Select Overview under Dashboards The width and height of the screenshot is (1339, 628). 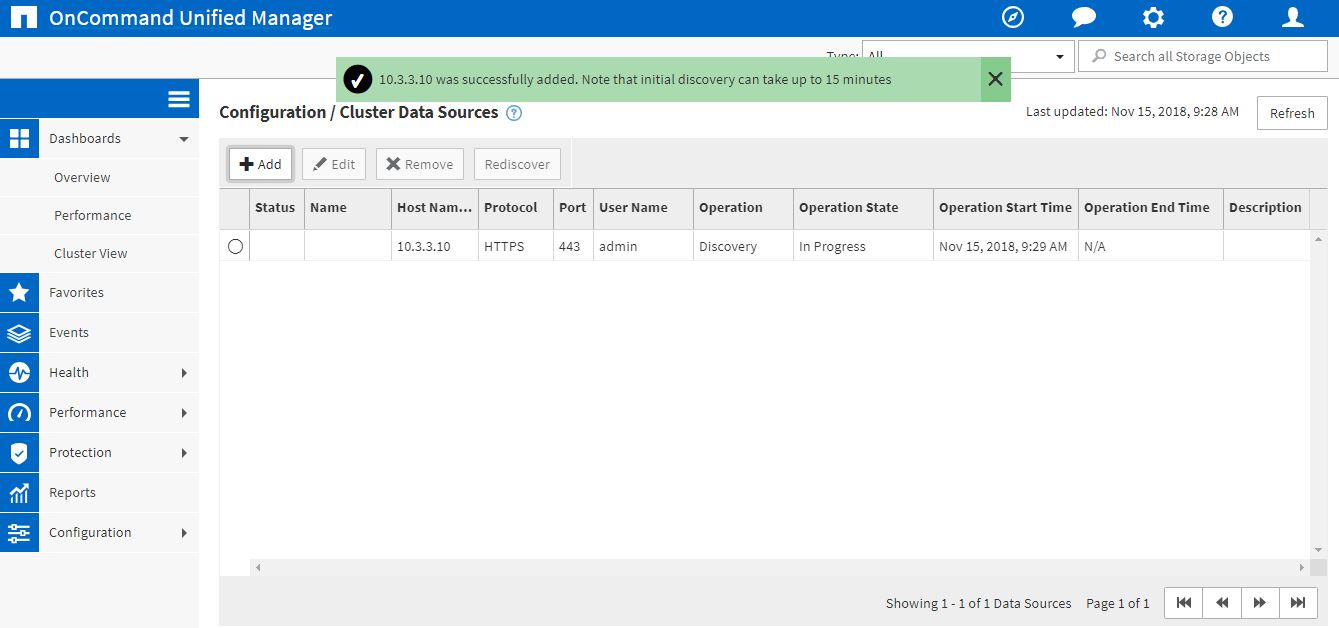pyautogui.click(x=82, y=177)
